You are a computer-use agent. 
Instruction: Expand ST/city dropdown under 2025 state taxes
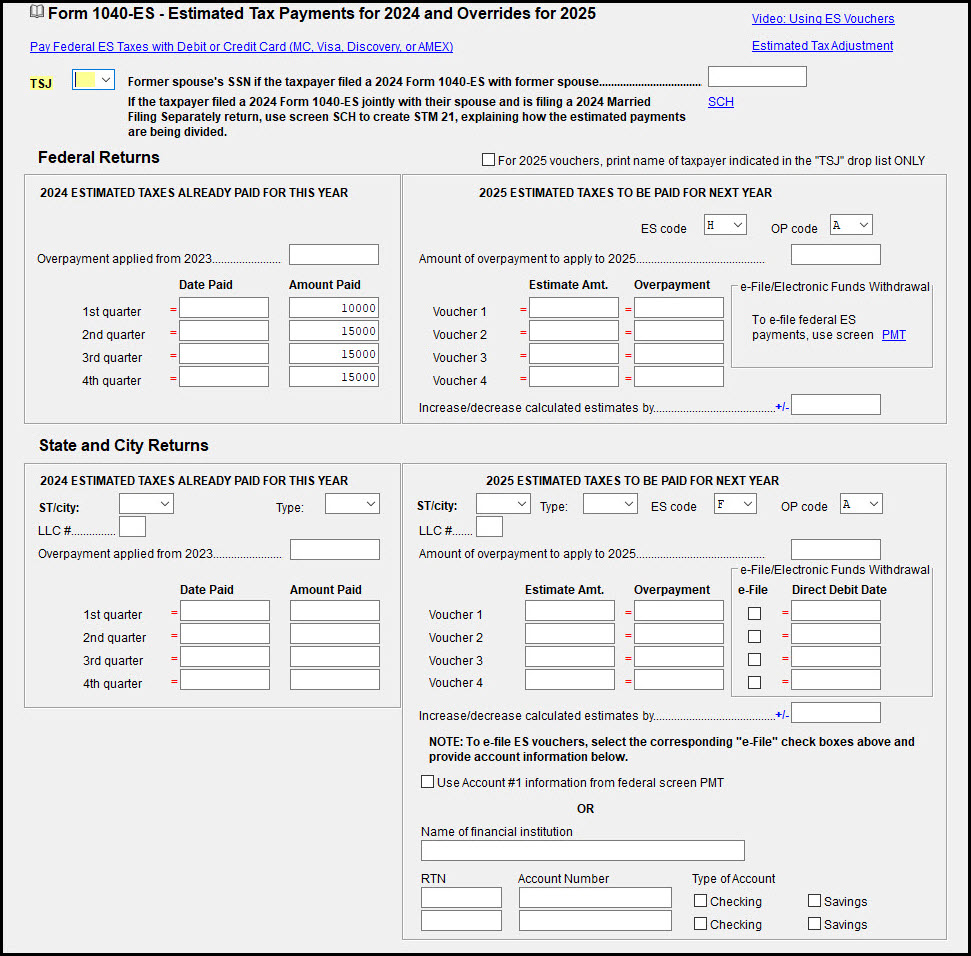503,504
